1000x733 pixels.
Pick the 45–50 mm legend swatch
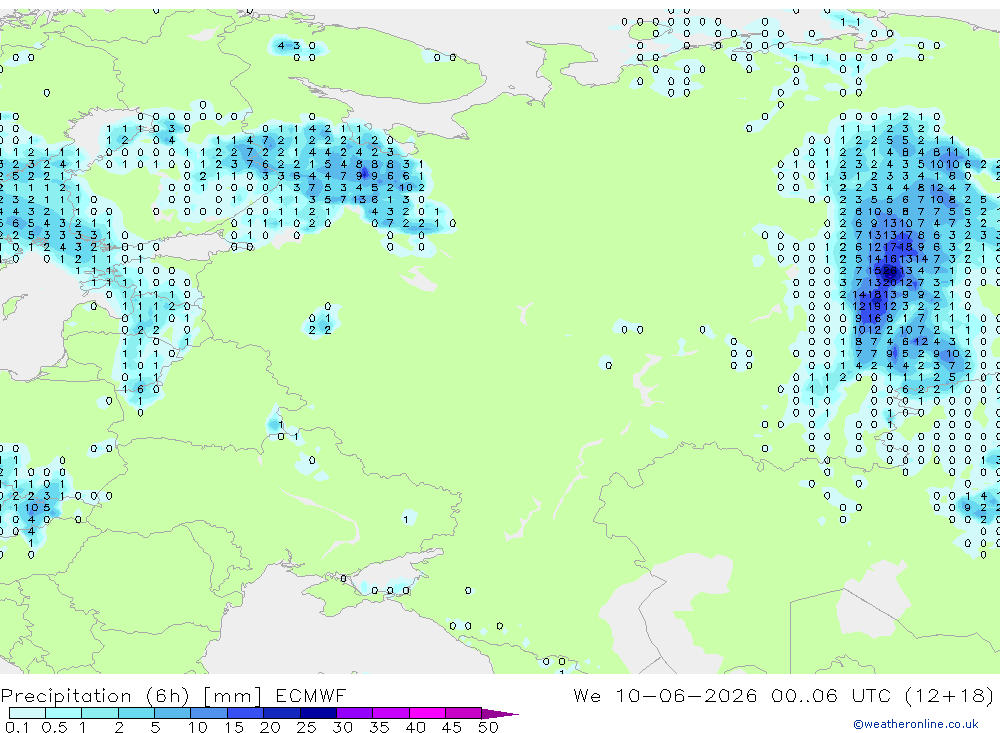(x=464, y=713)
